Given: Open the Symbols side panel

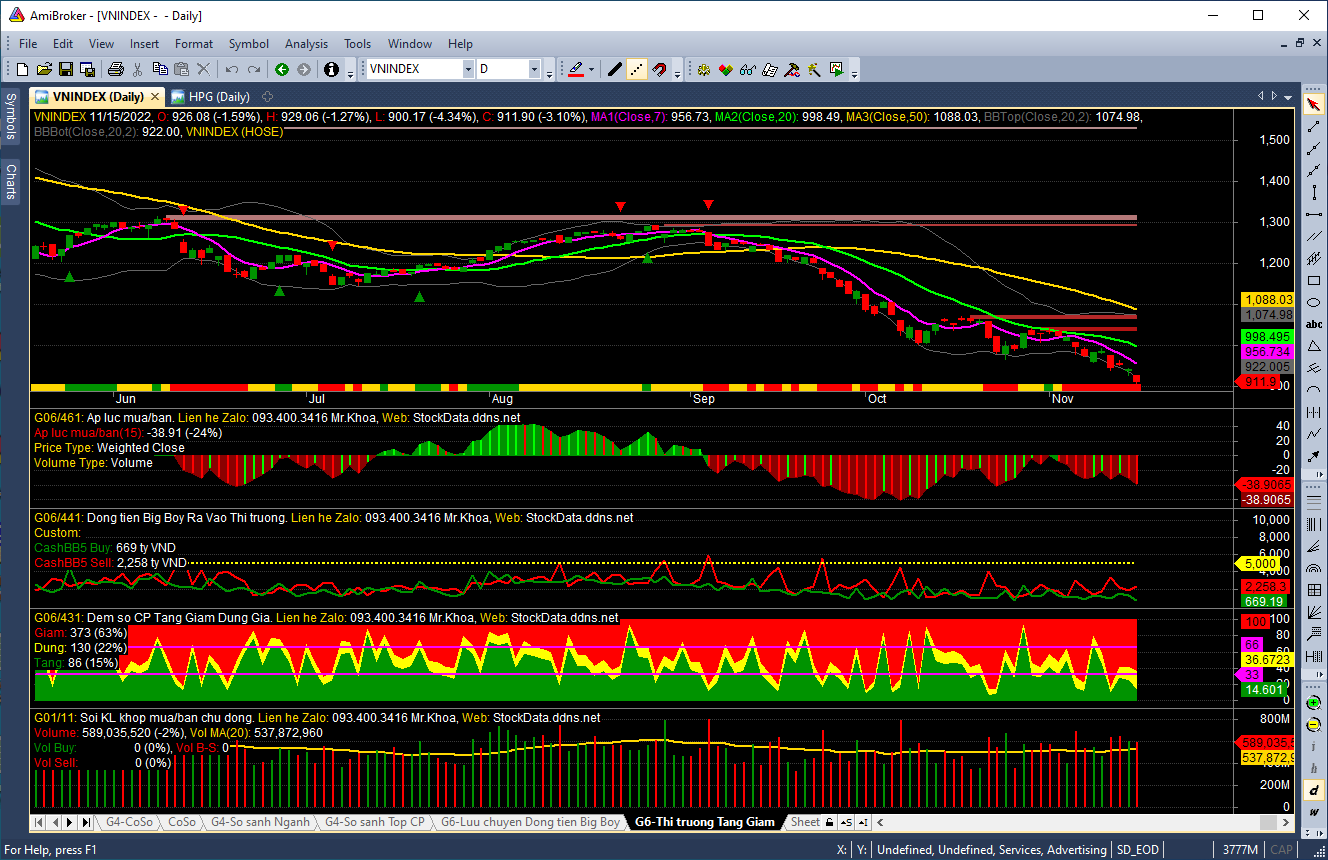Looking at the screenshot, I should [x=10, y=117].
